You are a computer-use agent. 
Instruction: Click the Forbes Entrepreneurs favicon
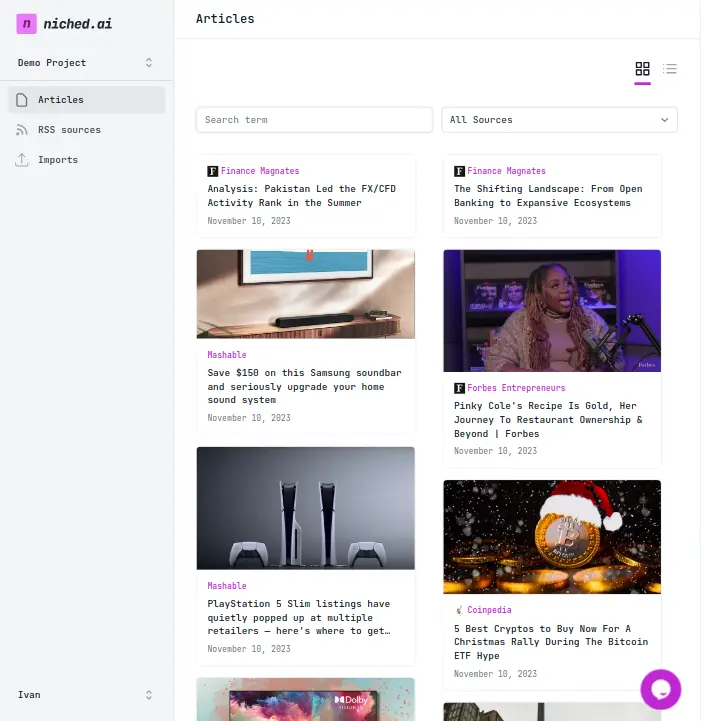pos(459,388)
